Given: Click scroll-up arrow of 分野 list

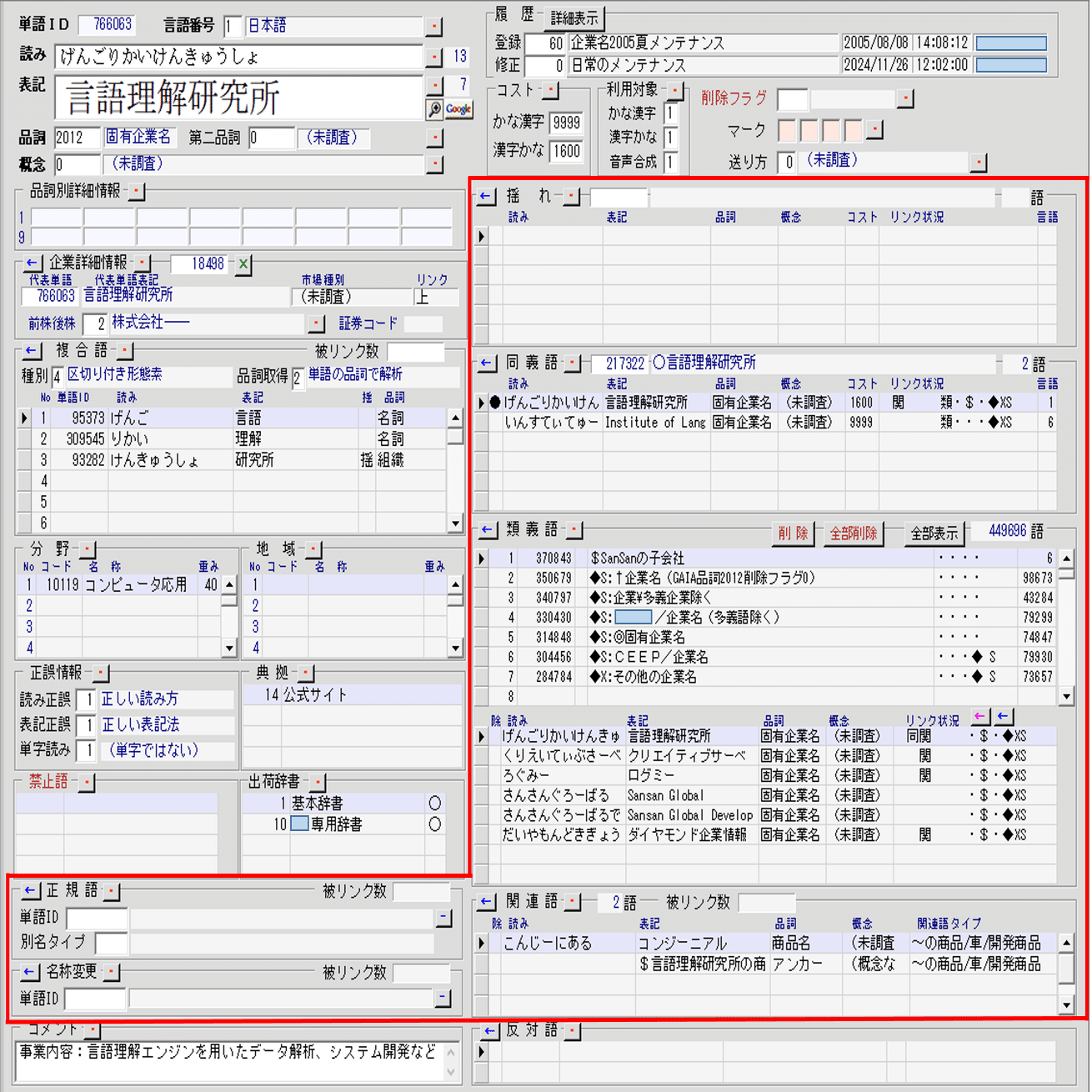Looking at the screenshot, I should [x=229, y=585].
